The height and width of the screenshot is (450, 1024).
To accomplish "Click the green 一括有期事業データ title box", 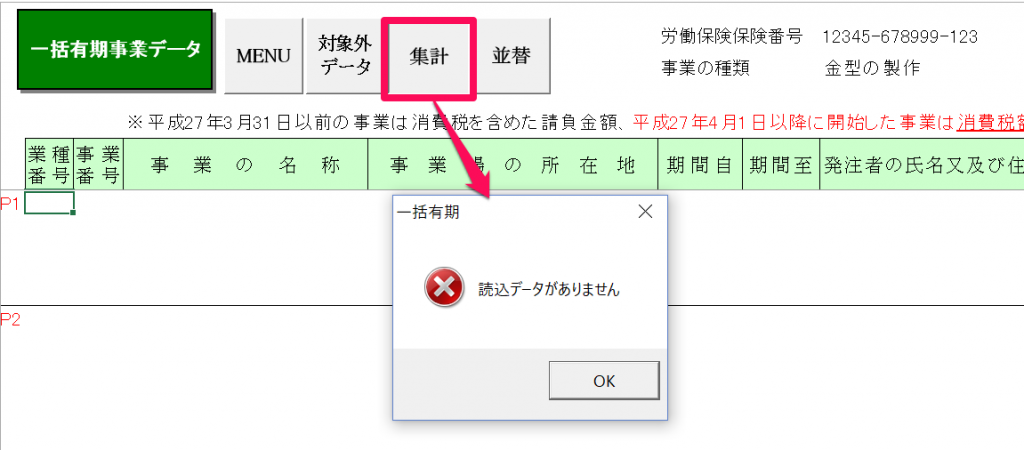I will coord(115,50).
